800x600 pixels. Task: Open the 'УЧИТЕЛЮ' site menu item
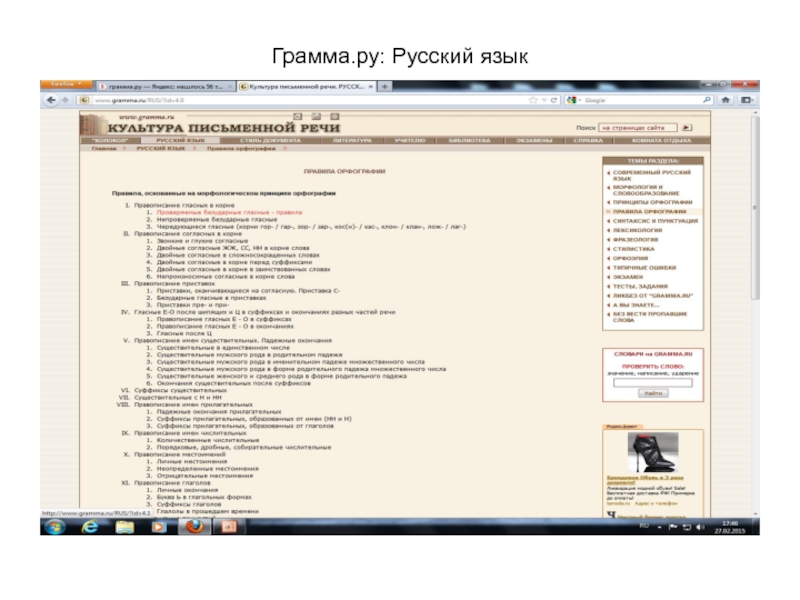410,140
